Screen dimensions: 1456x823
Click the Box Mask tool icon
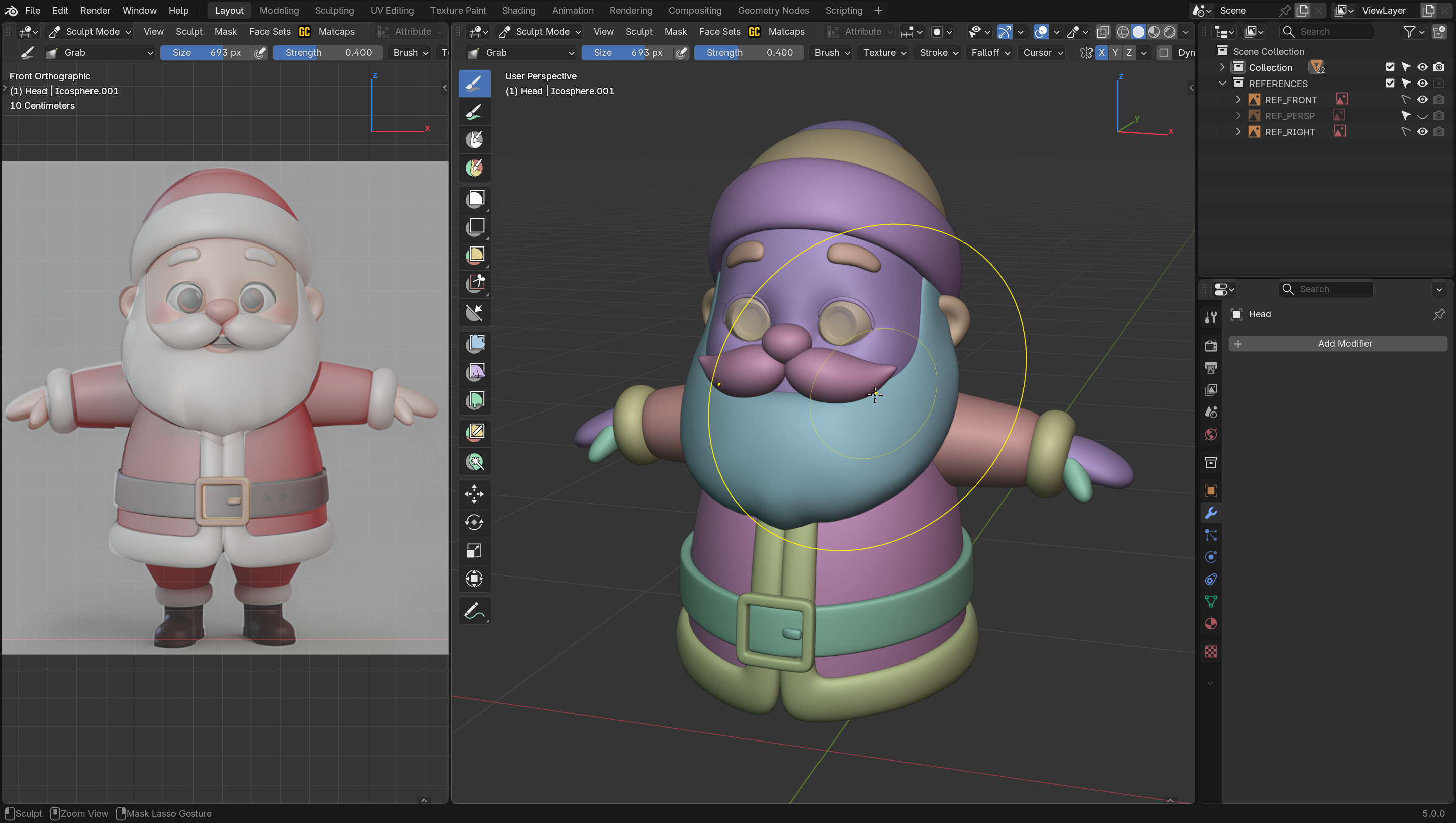coord(475,199)
